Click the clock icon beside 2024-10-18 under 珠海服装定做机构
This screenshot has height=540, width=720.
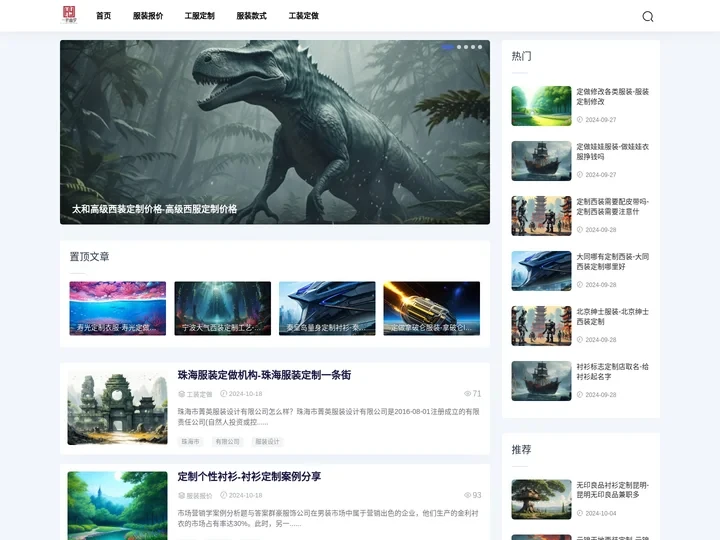pos(223,394)
